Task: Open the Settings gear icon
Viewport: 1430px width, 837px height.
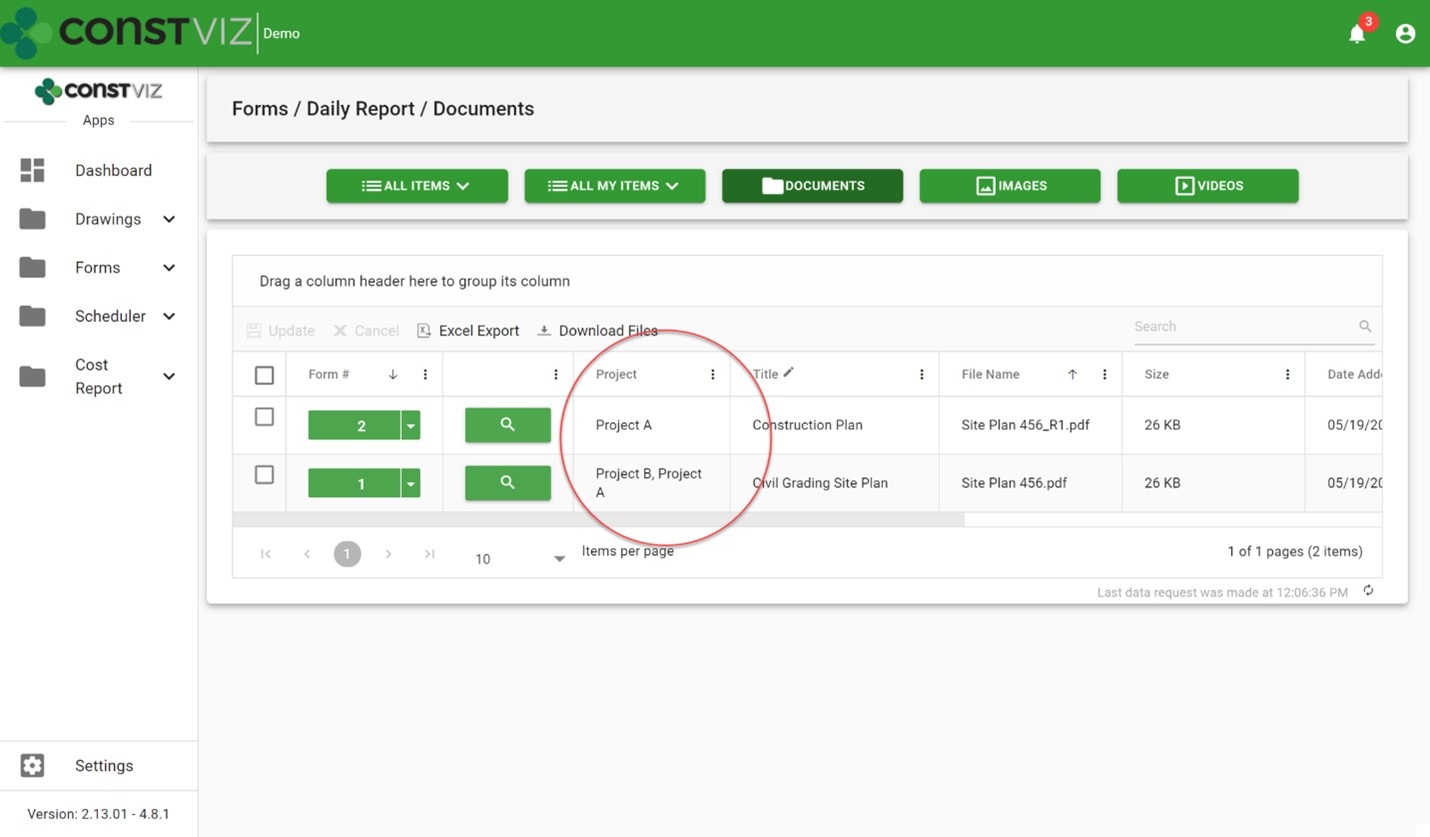Action: point(32,765)
